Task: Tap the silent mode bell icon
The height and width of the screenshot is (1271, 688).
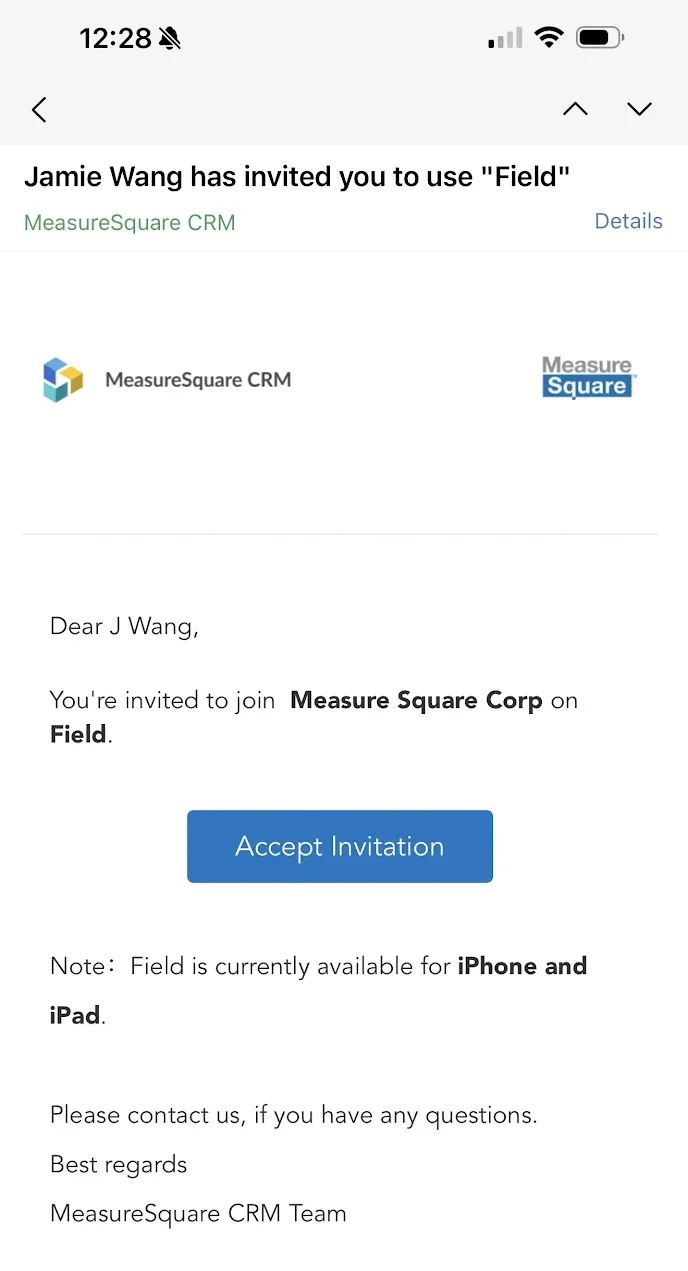Action: 170,38
